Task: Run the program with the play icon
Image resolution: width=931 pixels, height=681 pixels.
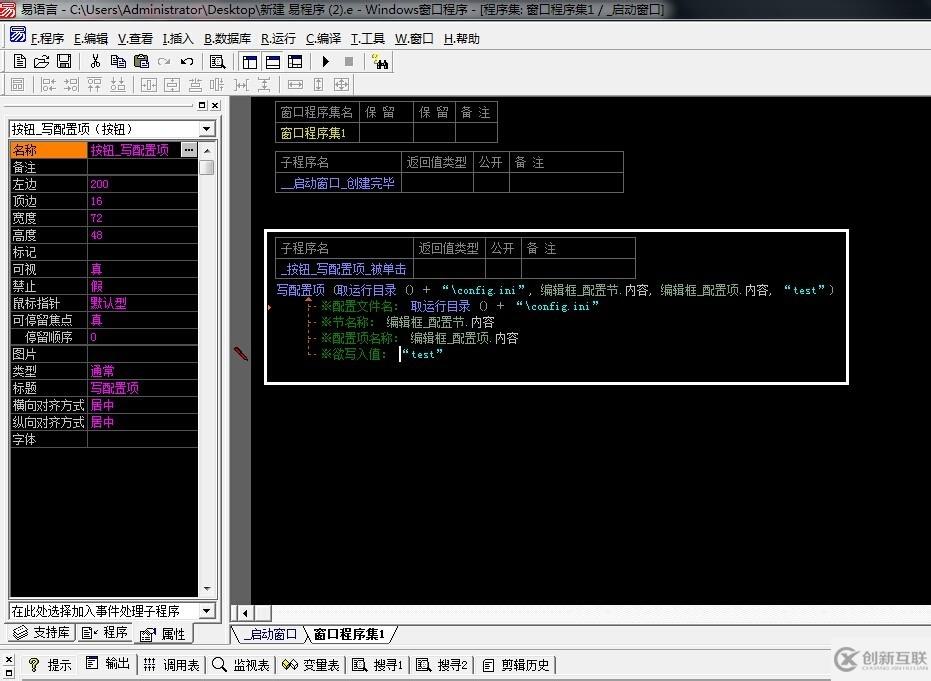Action: 325,61
